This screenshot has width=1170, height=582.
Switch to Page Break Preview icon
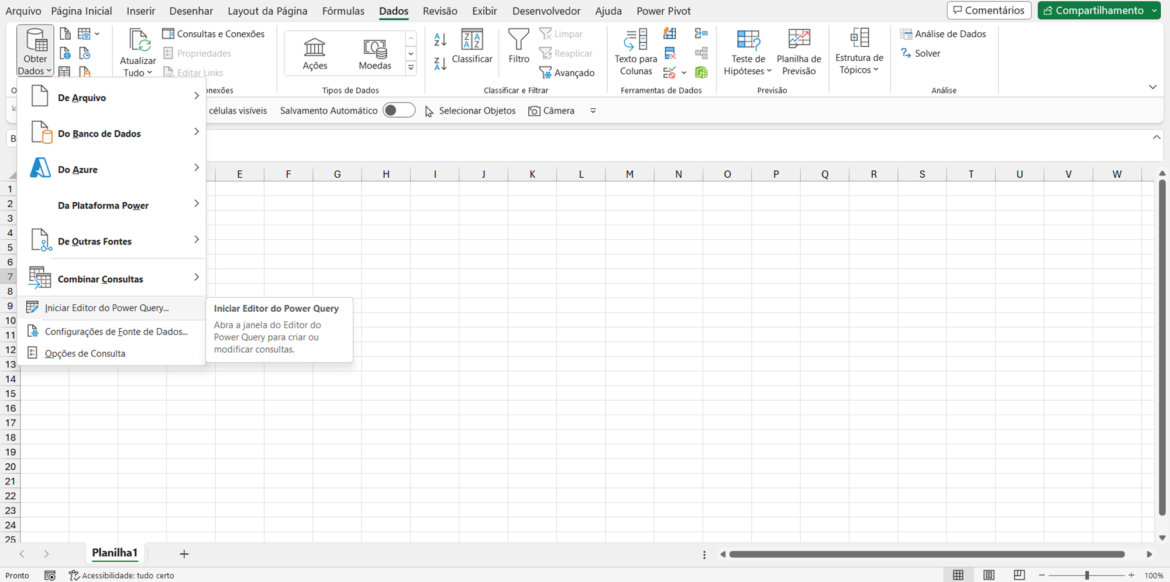1019,575
